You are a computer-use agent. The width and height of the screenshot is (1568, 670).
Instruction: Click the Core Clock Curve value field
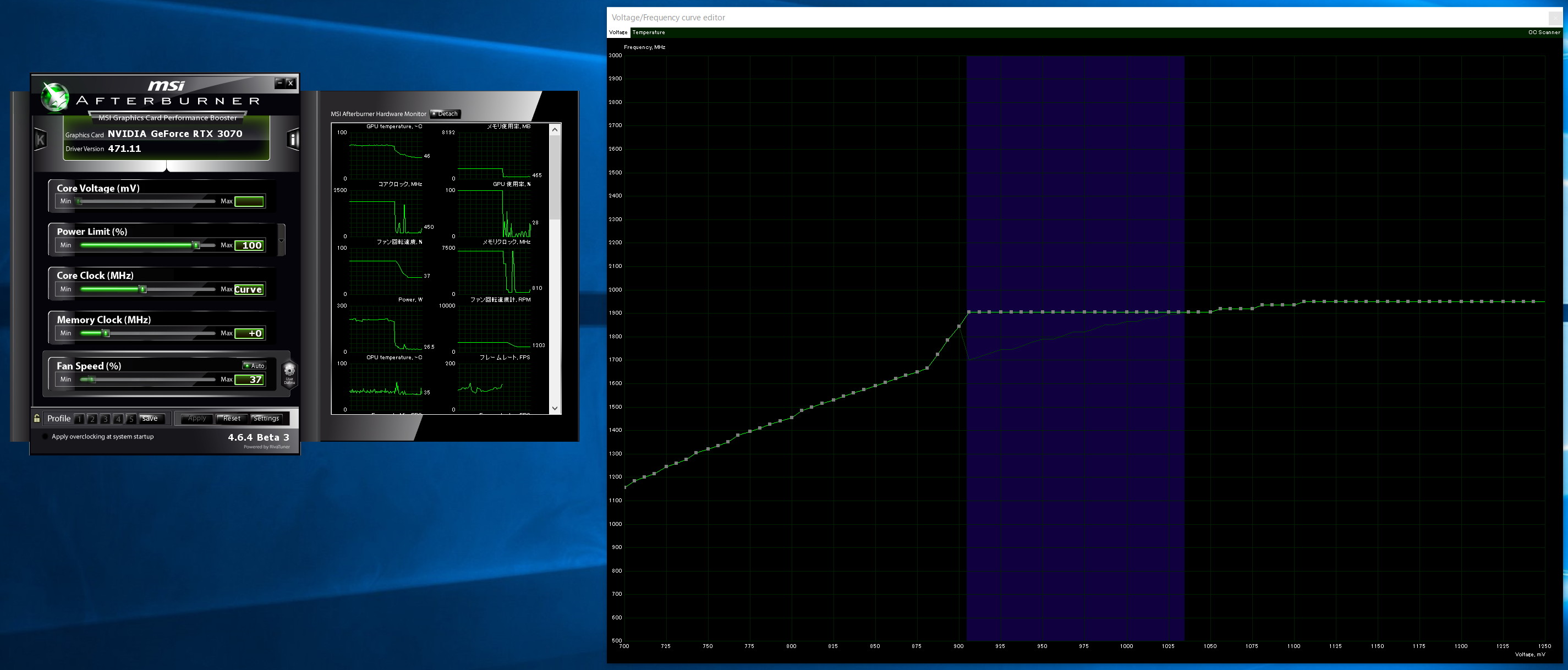click(249, 290)
